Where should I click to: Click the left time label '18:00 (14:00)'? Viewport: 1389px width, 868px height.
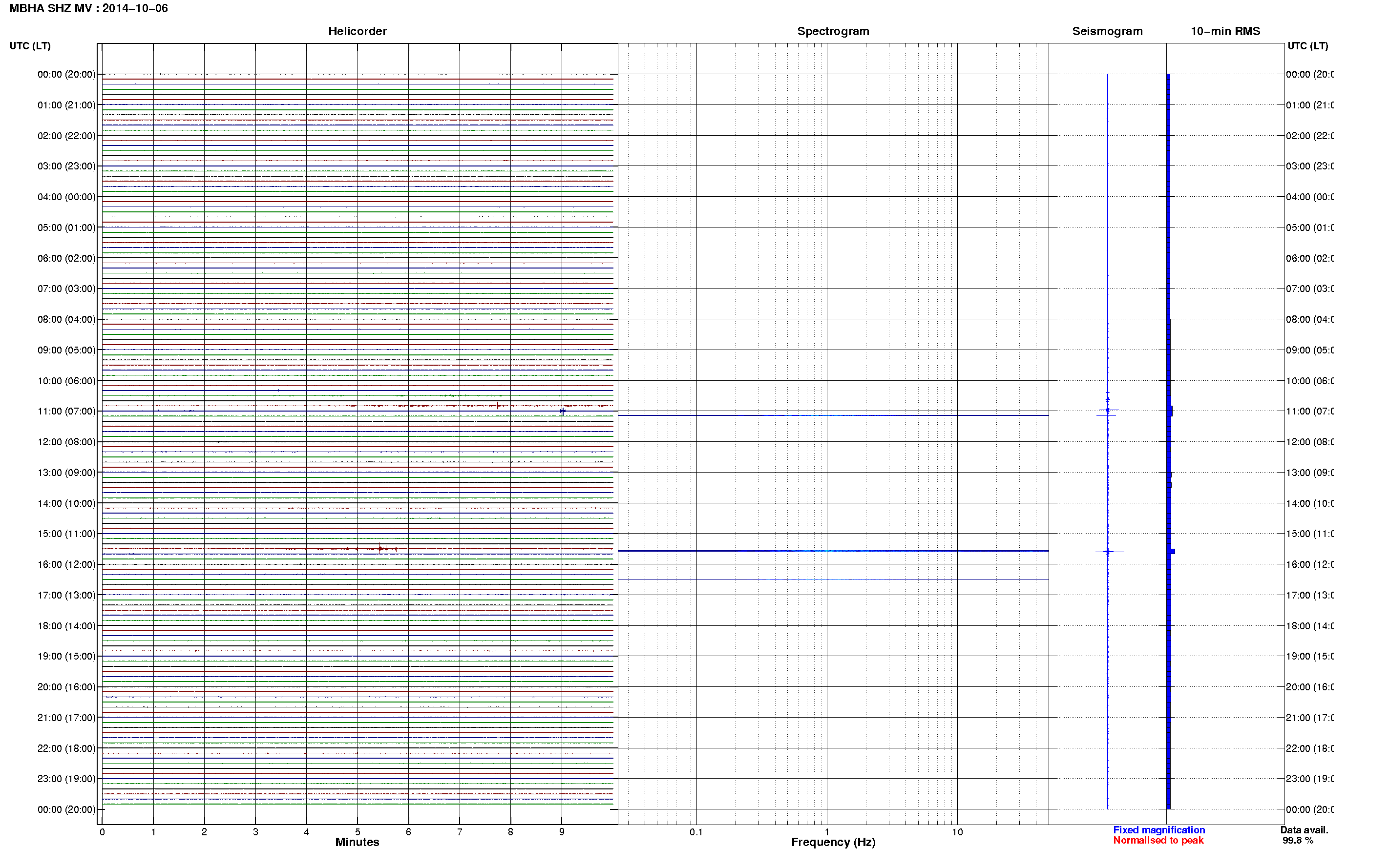pos(66,626)
